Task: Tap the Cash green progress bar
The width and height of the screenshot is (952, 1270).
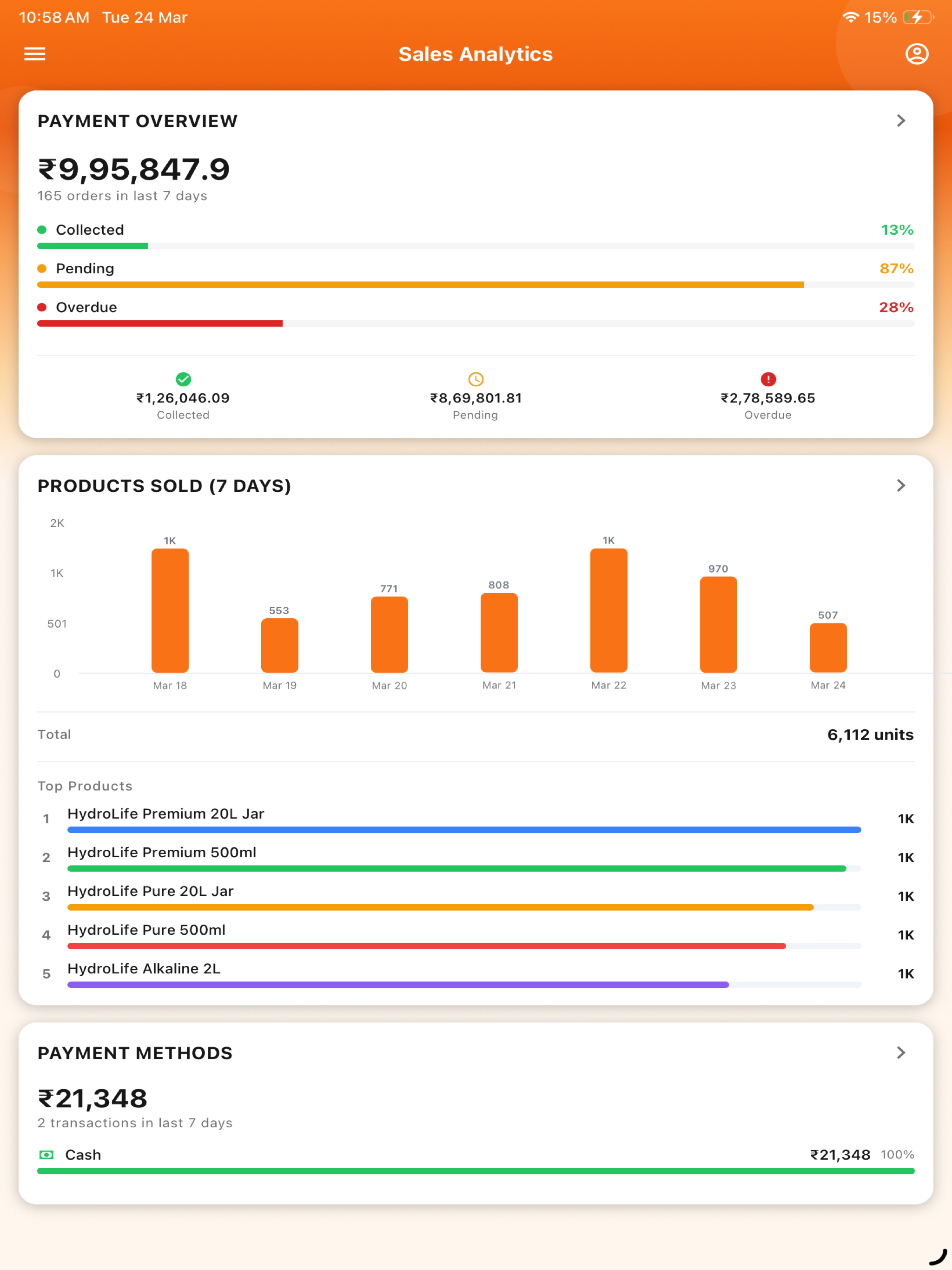Action: tap(476, 1171)
